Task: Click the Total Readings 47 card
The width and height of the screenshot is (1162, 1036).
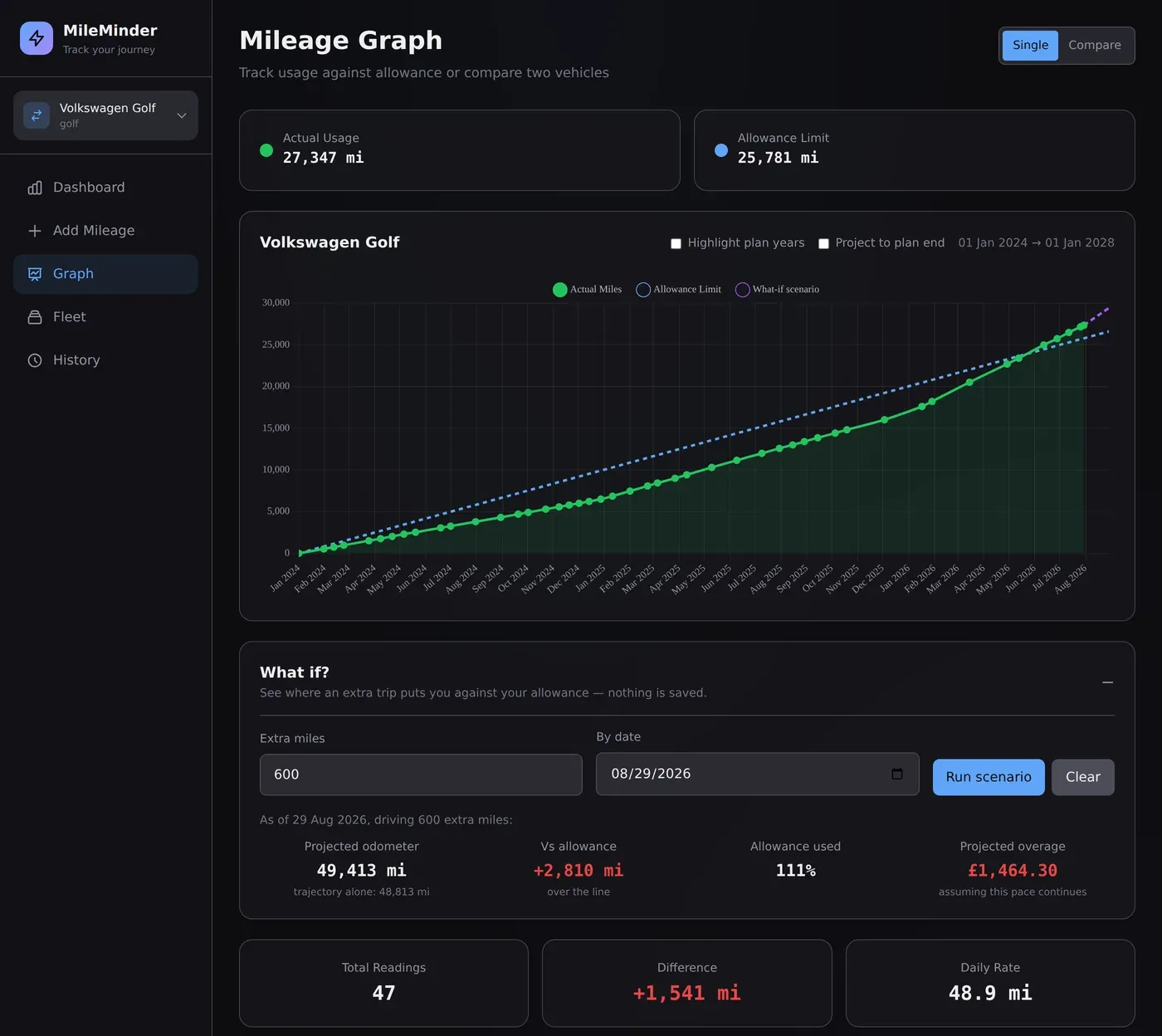Action: click(383, 983)
